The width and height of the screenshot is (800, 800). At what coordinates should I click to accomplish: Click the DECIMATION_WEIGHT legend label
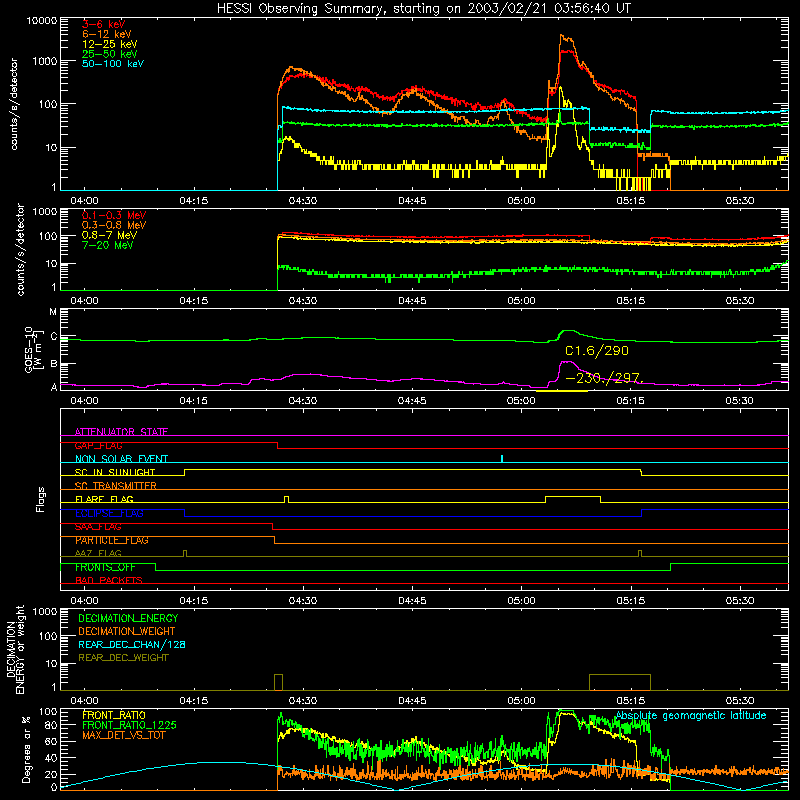tap(127, 631)
